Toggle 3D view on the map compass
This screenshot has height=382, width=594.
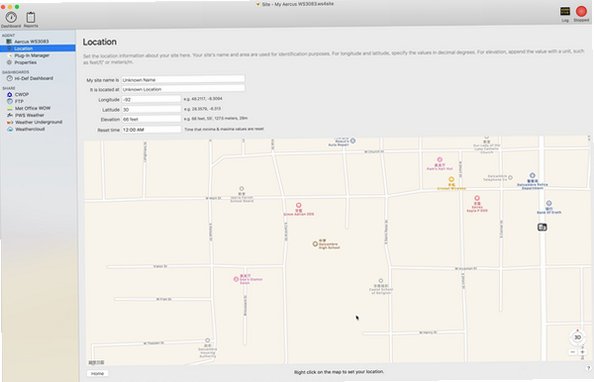click(577, 337)
